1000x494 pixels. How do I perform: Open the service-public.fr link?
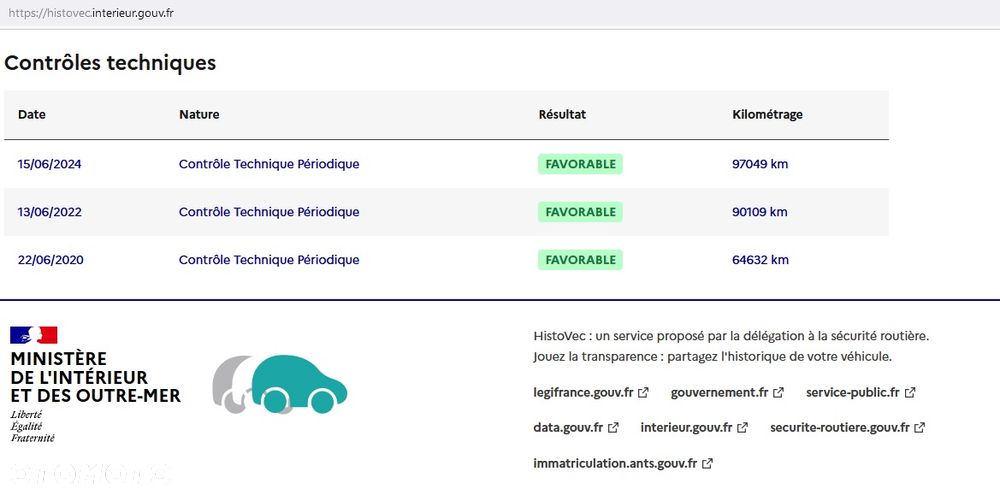(853, 393)
